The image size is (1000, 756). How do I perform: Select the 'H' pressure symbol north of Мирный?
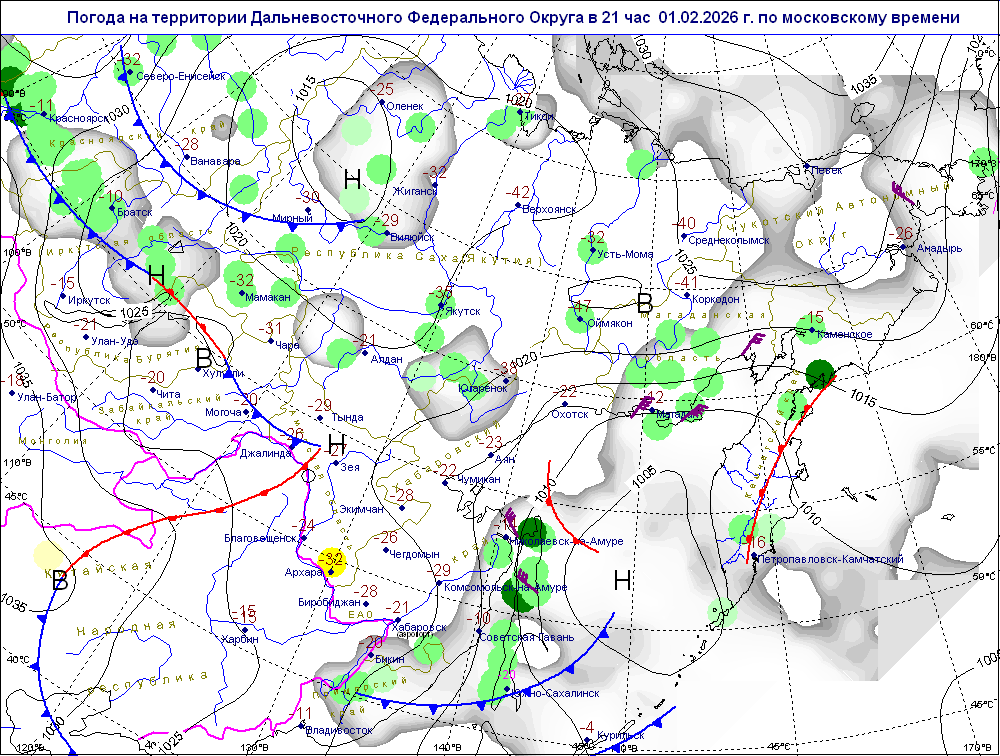point(352,180)
